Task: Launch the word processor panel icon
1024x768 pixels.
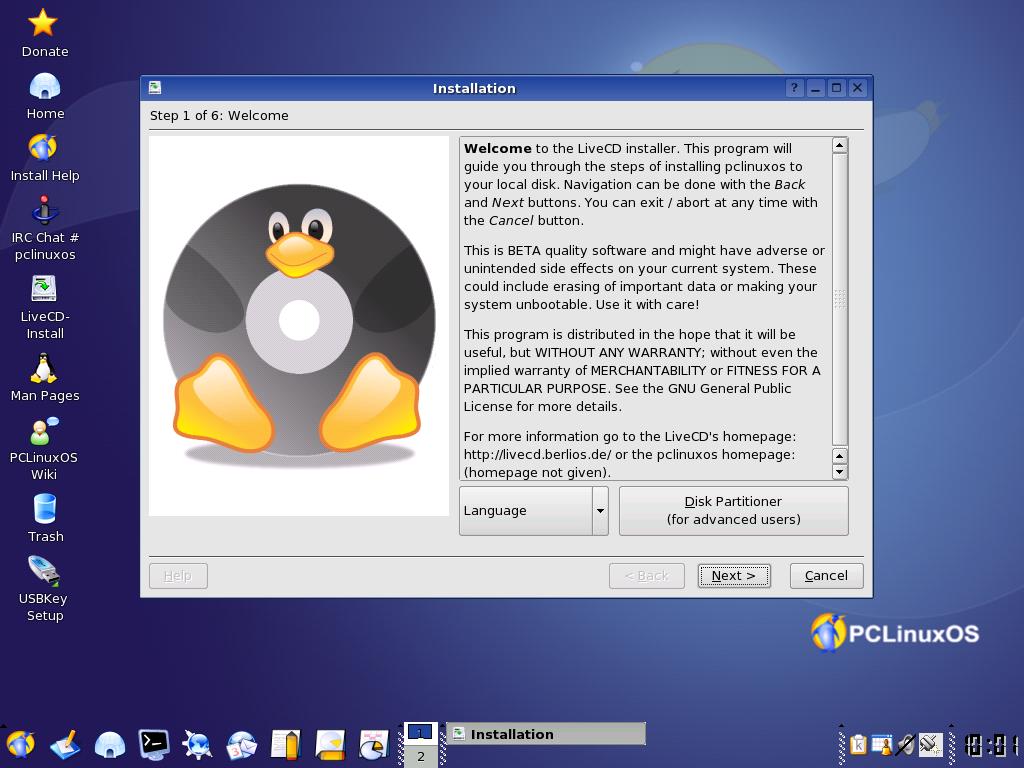Action: tap(286, 744)
